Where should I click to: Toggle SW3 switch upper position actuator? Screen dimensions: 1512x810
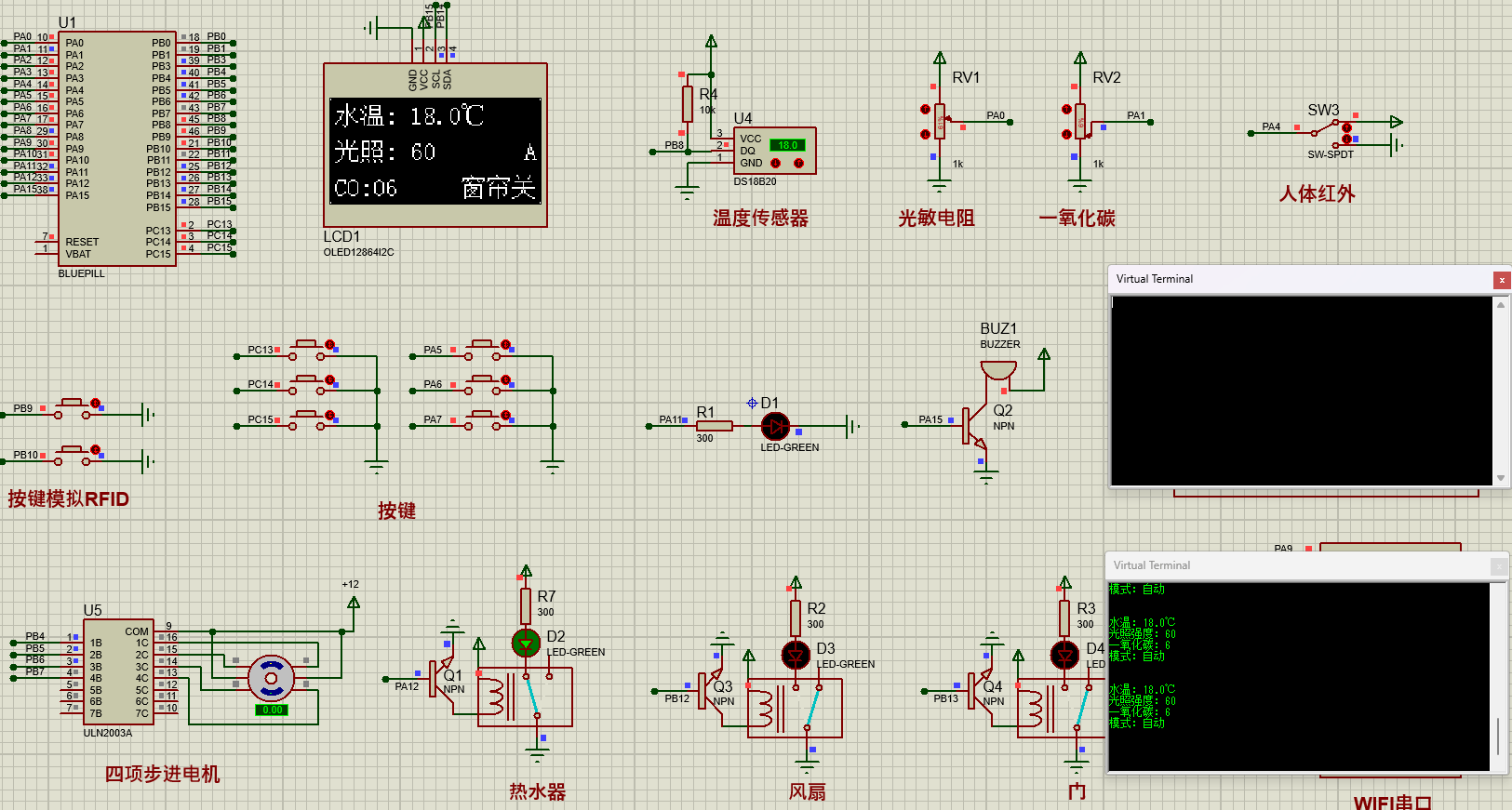pos(1346,126)
